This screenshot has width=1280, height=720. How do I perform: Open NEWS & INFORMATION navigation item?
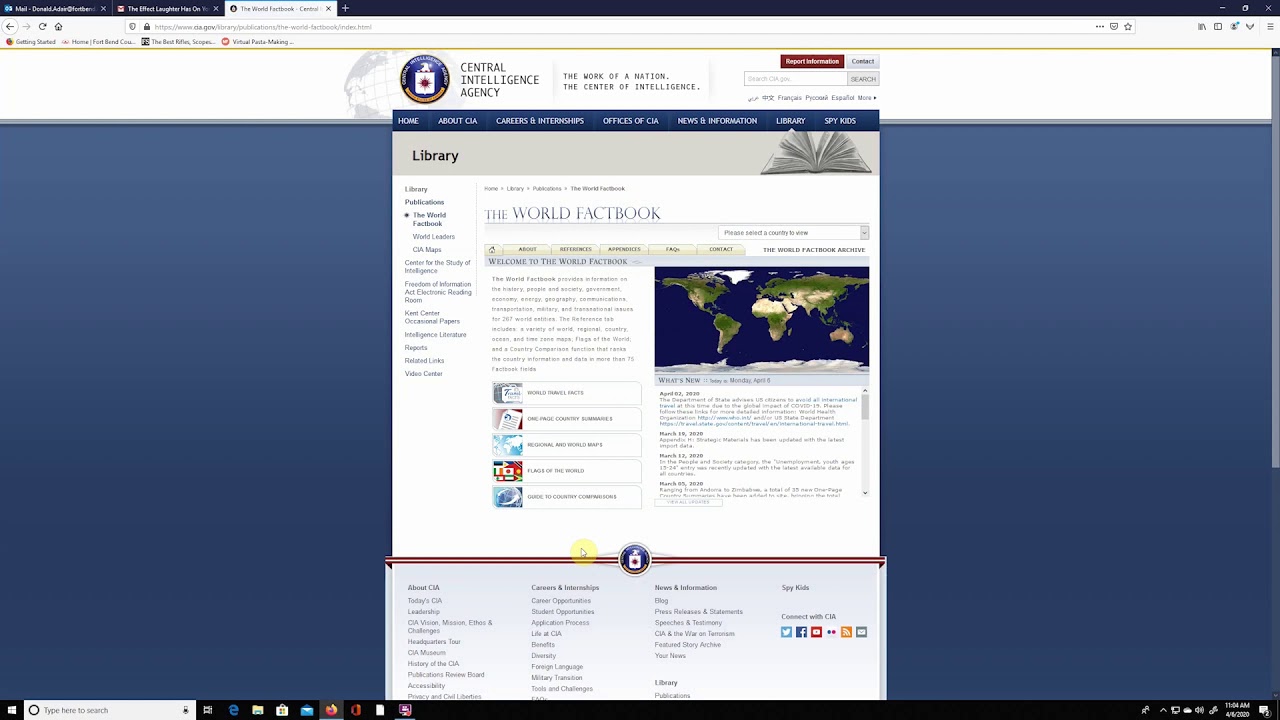717,121
